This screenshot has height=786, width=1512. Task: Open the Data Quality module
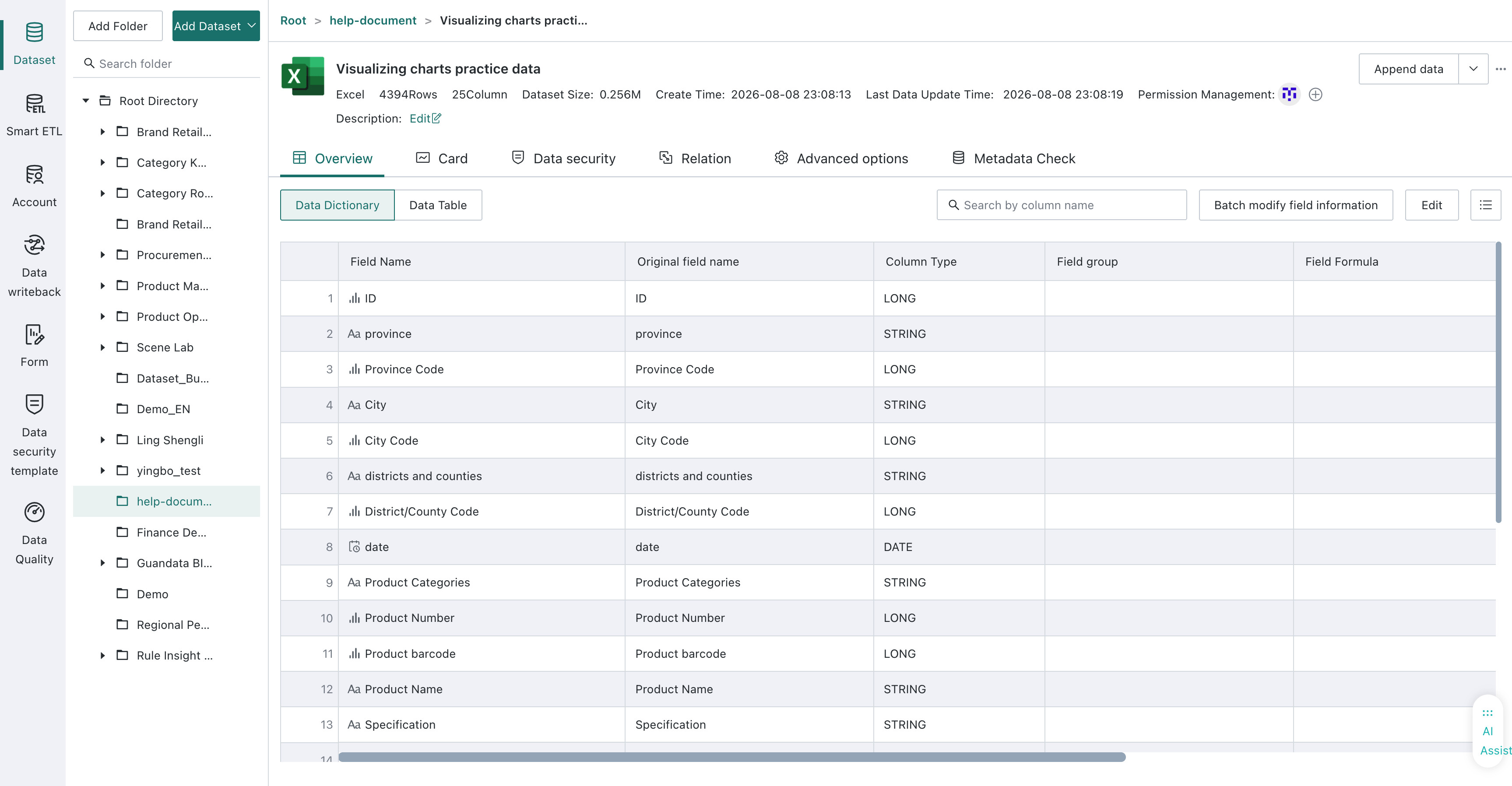point(34,533)
